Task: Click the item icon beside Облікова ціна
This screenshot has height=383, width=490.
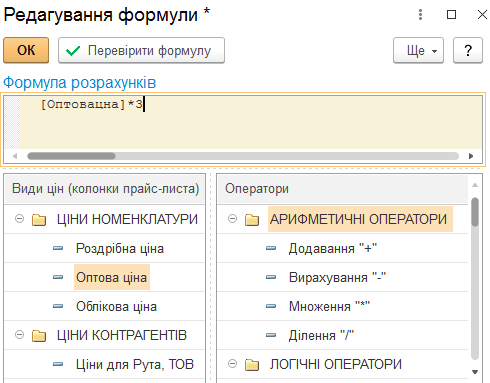Action: click(58, 306)
